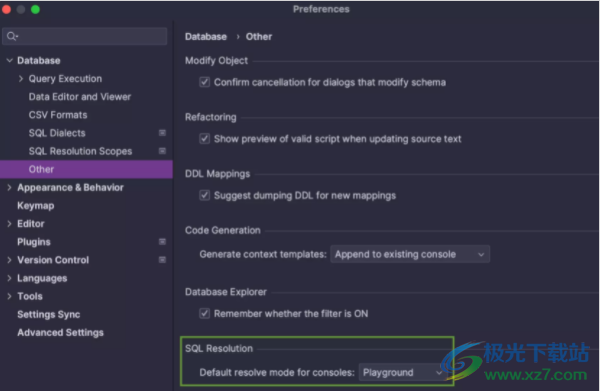Open the CSV Formats settings page
This screenshot has height=391, width=600.
58,115
